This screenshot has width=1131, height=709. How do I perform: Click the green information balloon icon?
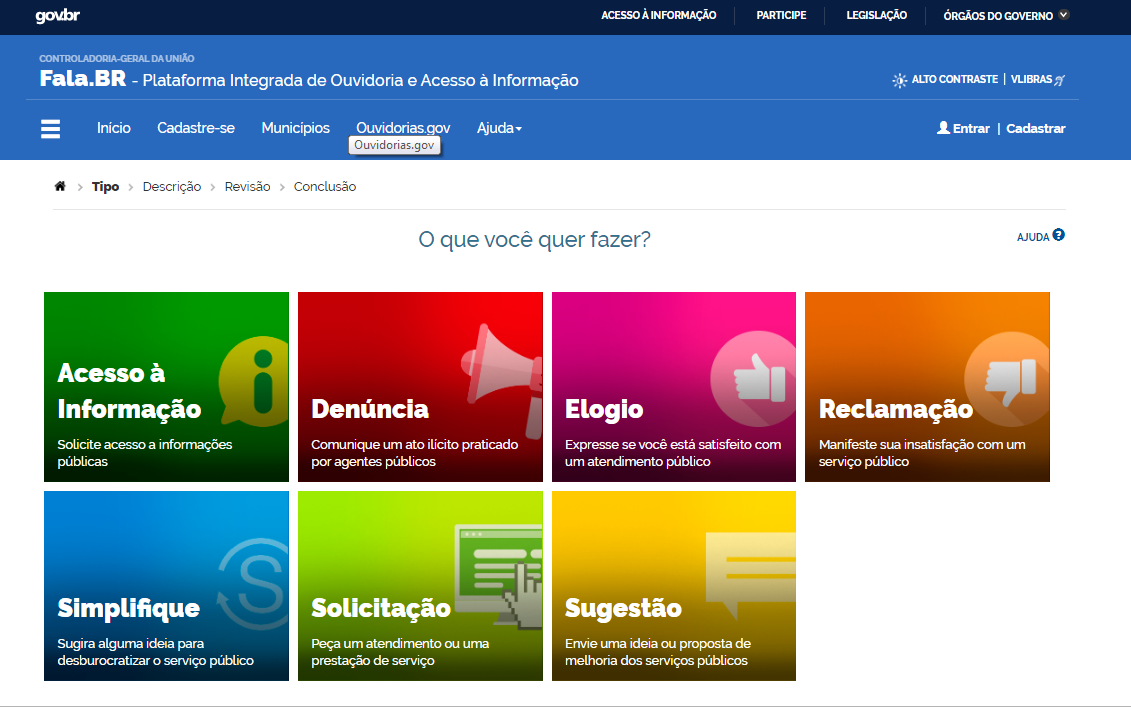pos(255,381)
